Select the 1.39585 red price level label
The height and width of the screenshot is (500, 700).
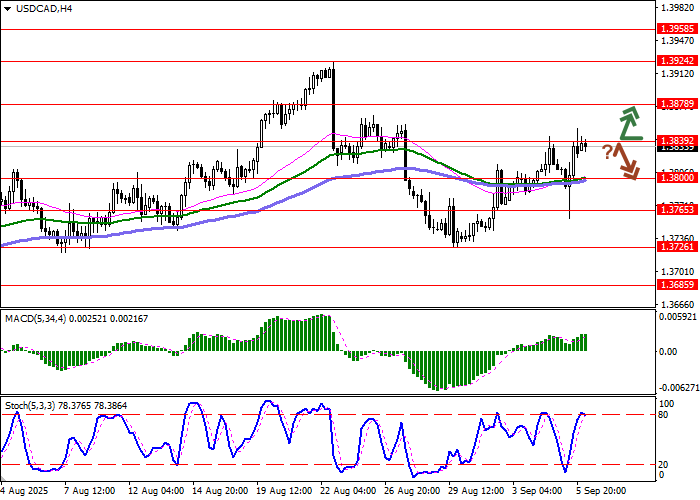click(677, 29)
